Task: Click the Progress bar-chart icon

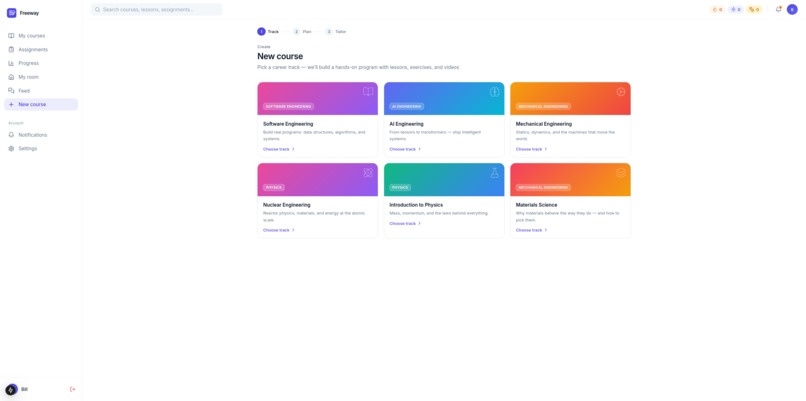Action: [x=11, y=63]
